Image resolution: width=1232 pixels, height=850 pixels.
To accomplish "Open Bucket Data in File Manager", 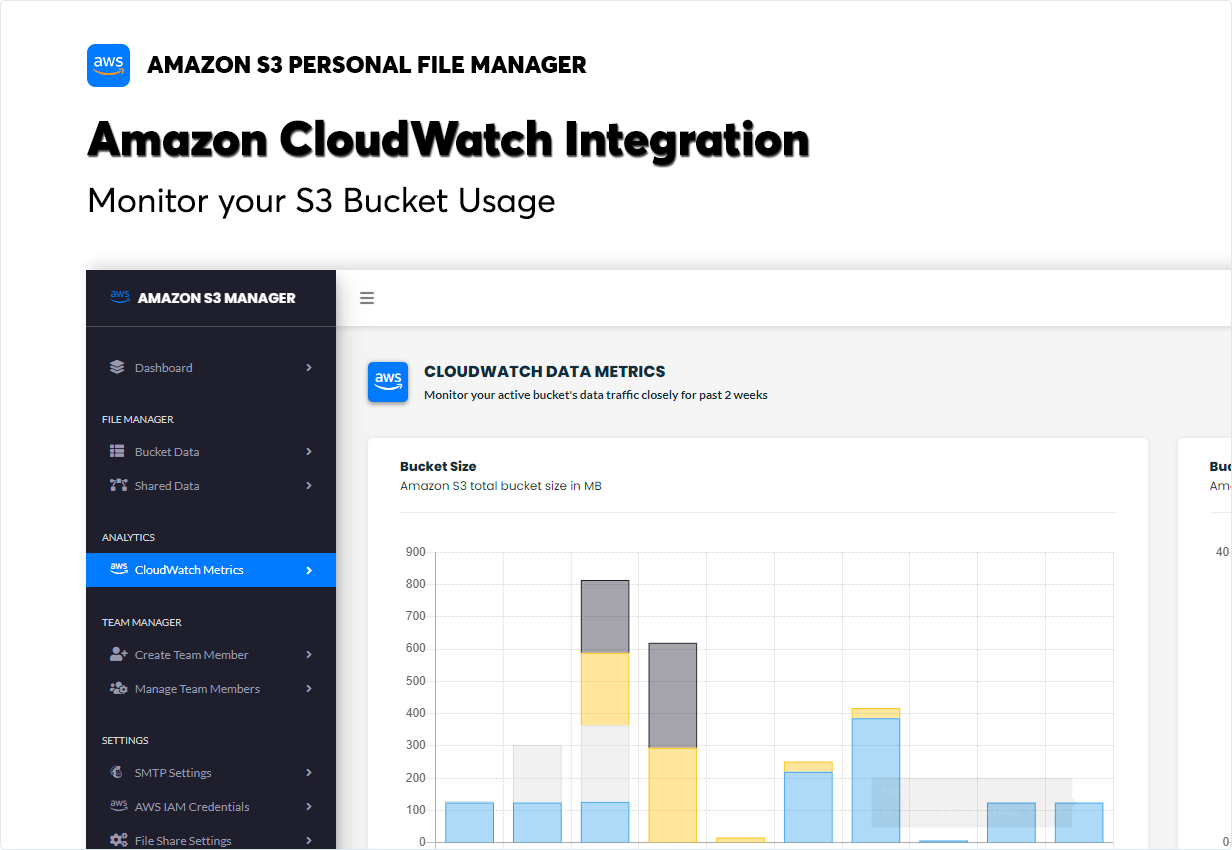I will (x=211, y=452).
